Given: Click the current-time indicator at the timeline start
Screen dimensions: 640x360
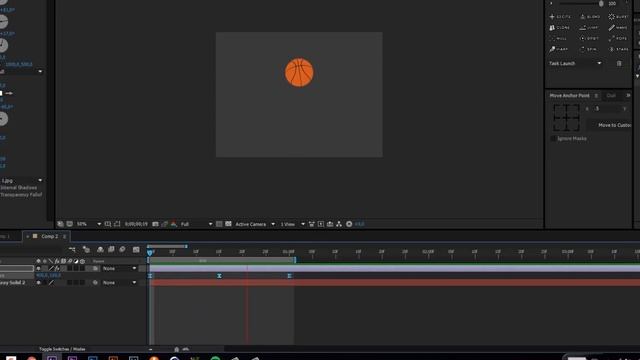Looking at the screenshot, I should 150,253.
